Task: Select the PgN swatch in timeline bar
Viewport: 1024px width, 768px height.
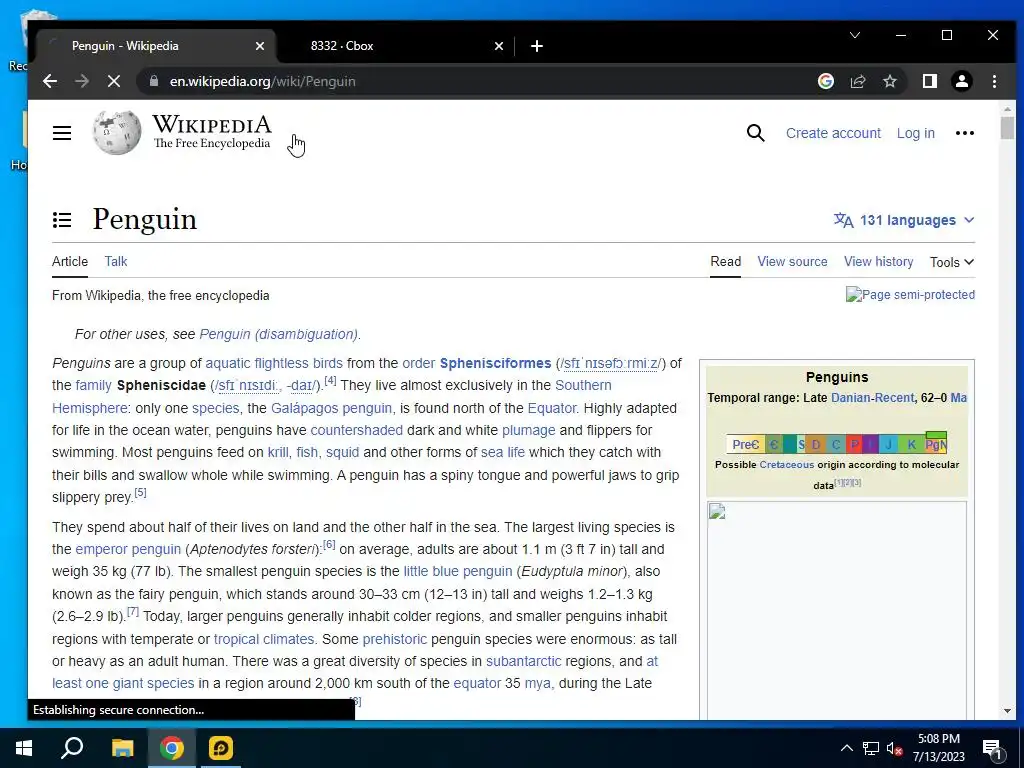Action: point(936,445)
